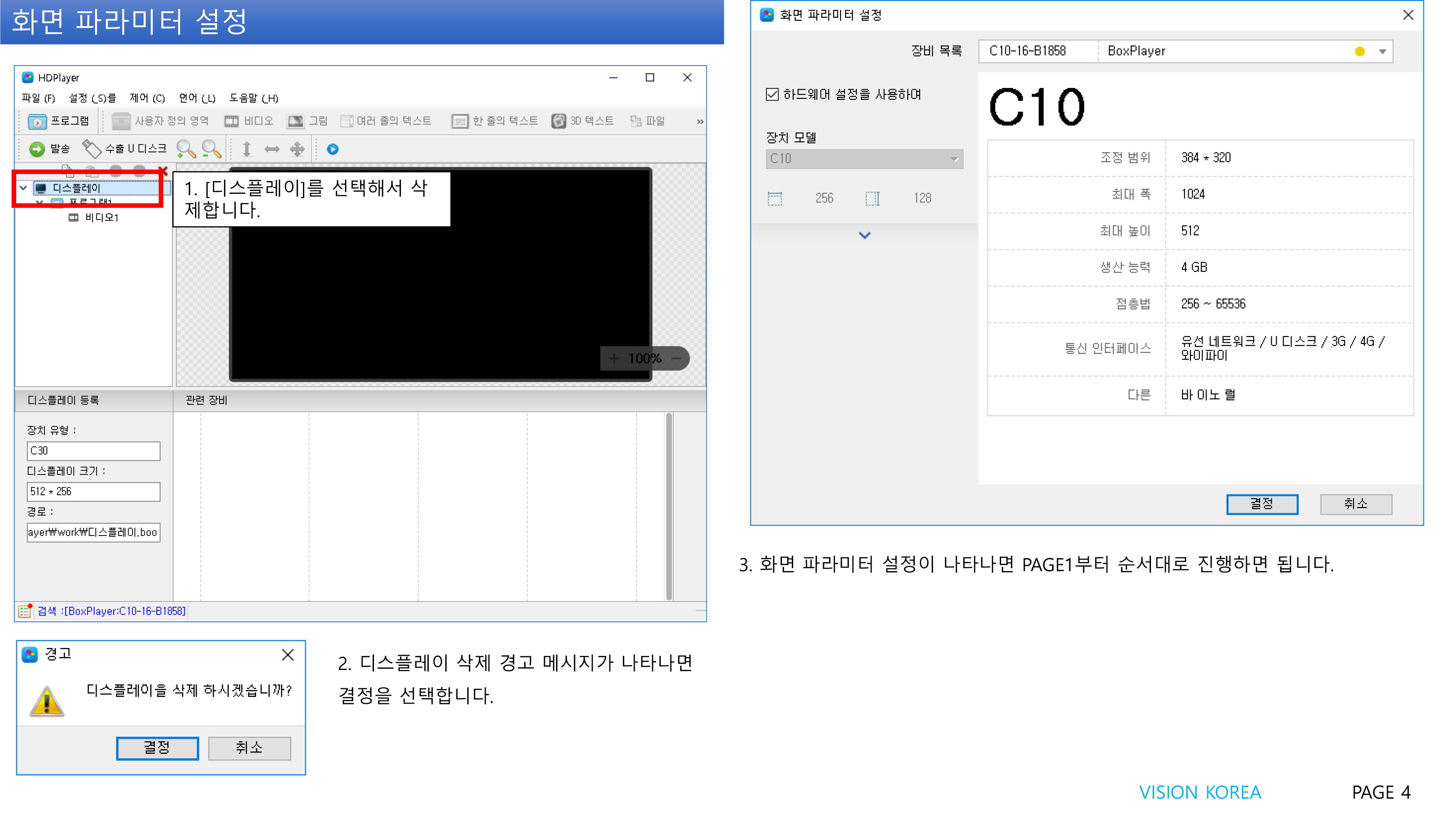Viewport: 1456px width, 819px height.
Task: Click the 디스플레이 등록 panel header
Action: point(64,400)
